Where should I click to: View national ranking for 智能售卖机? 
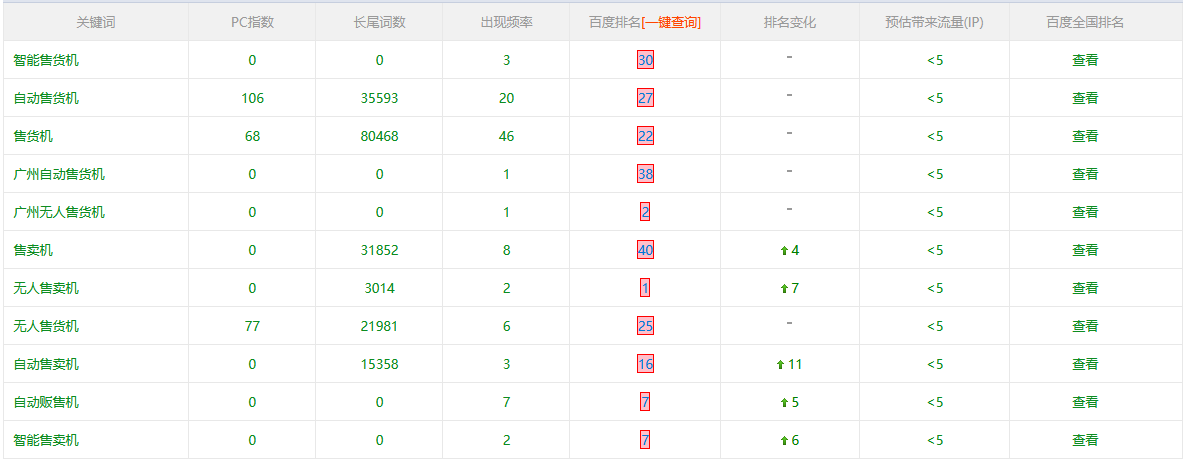(x=1085, y=440)
